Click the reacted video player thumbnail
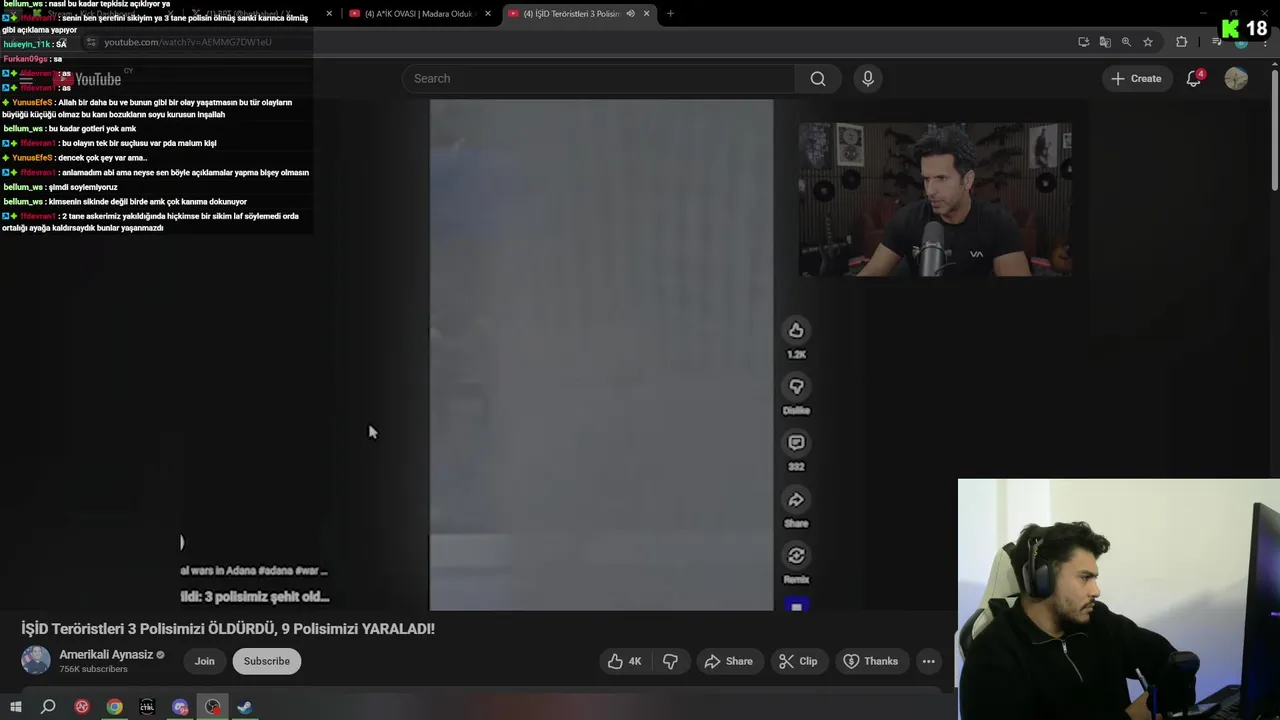 (934, 199)
